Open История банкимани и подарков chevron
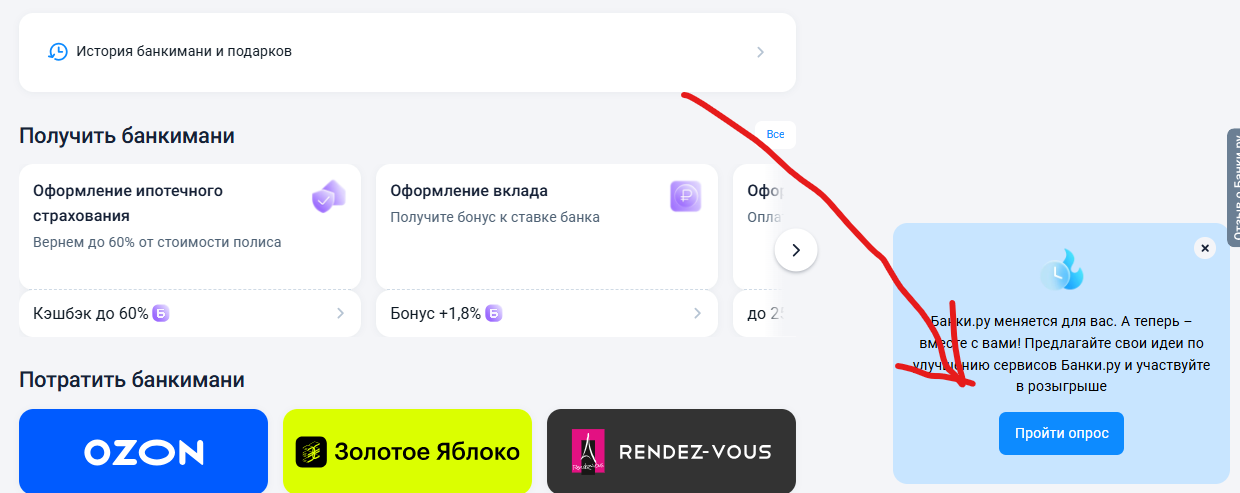This screenshot has height=493, width=1240. click(761, 52)
